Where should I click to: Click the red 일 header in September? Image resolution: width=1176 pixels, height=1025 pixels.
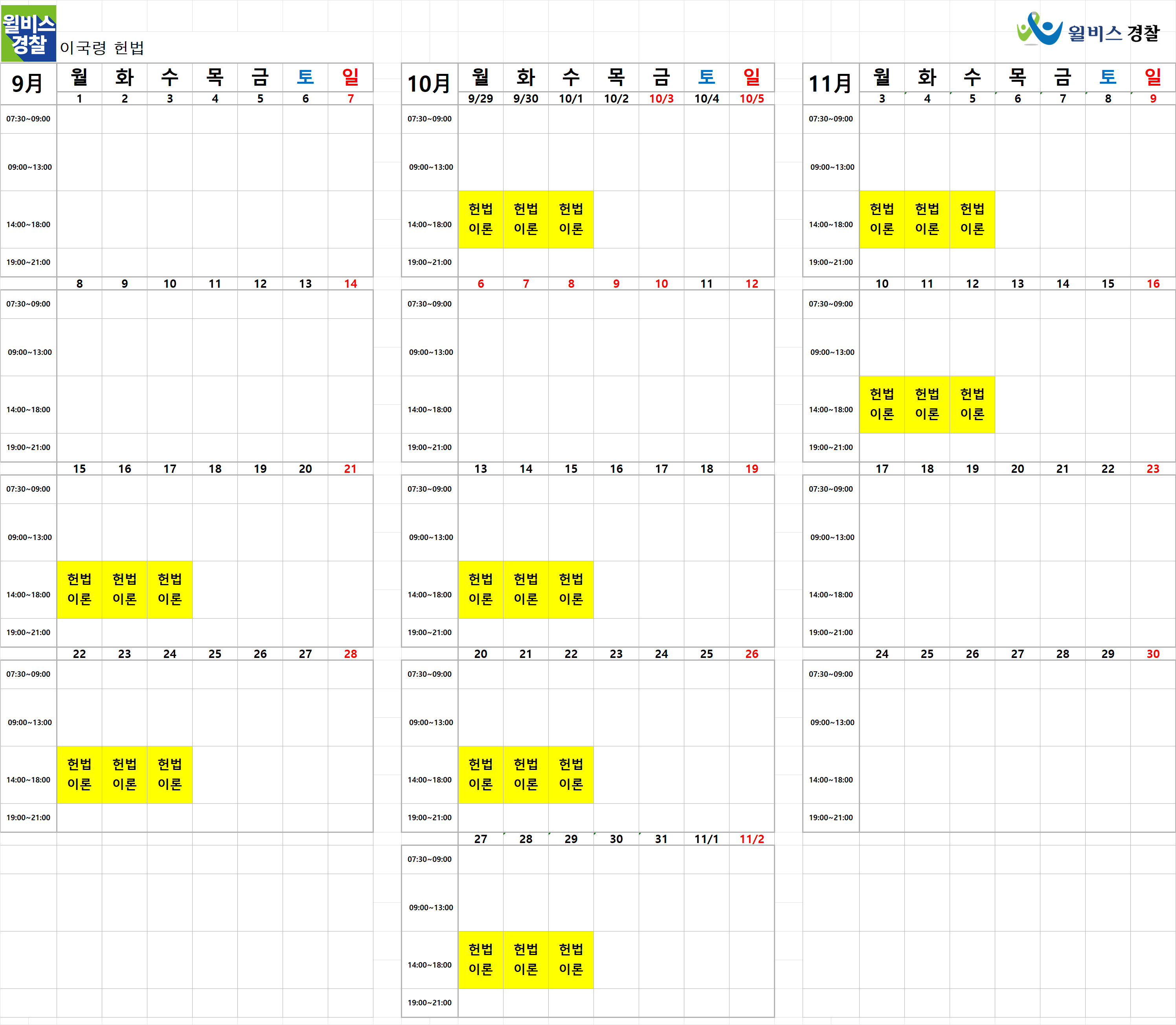(351, 77)
